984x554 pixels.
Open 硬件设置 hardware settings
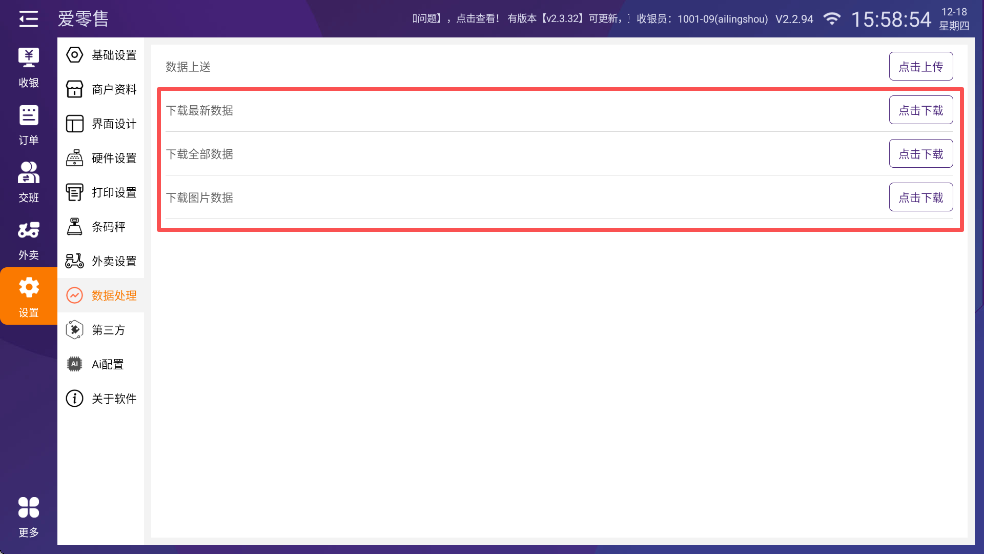point(101,158)
